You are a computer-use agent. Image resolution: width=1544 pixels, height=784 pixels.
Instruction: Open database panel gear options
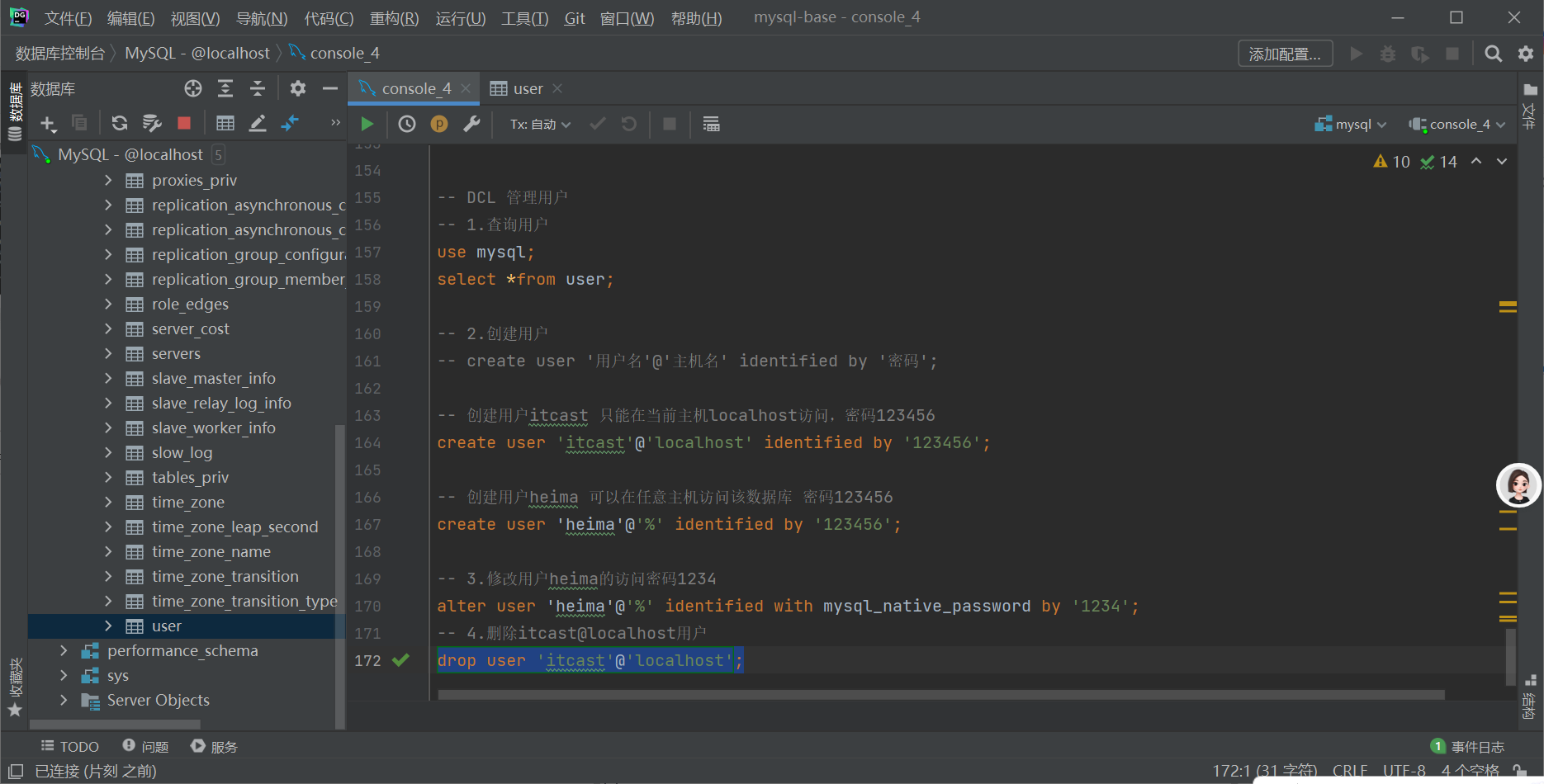(x=298, y=88)
